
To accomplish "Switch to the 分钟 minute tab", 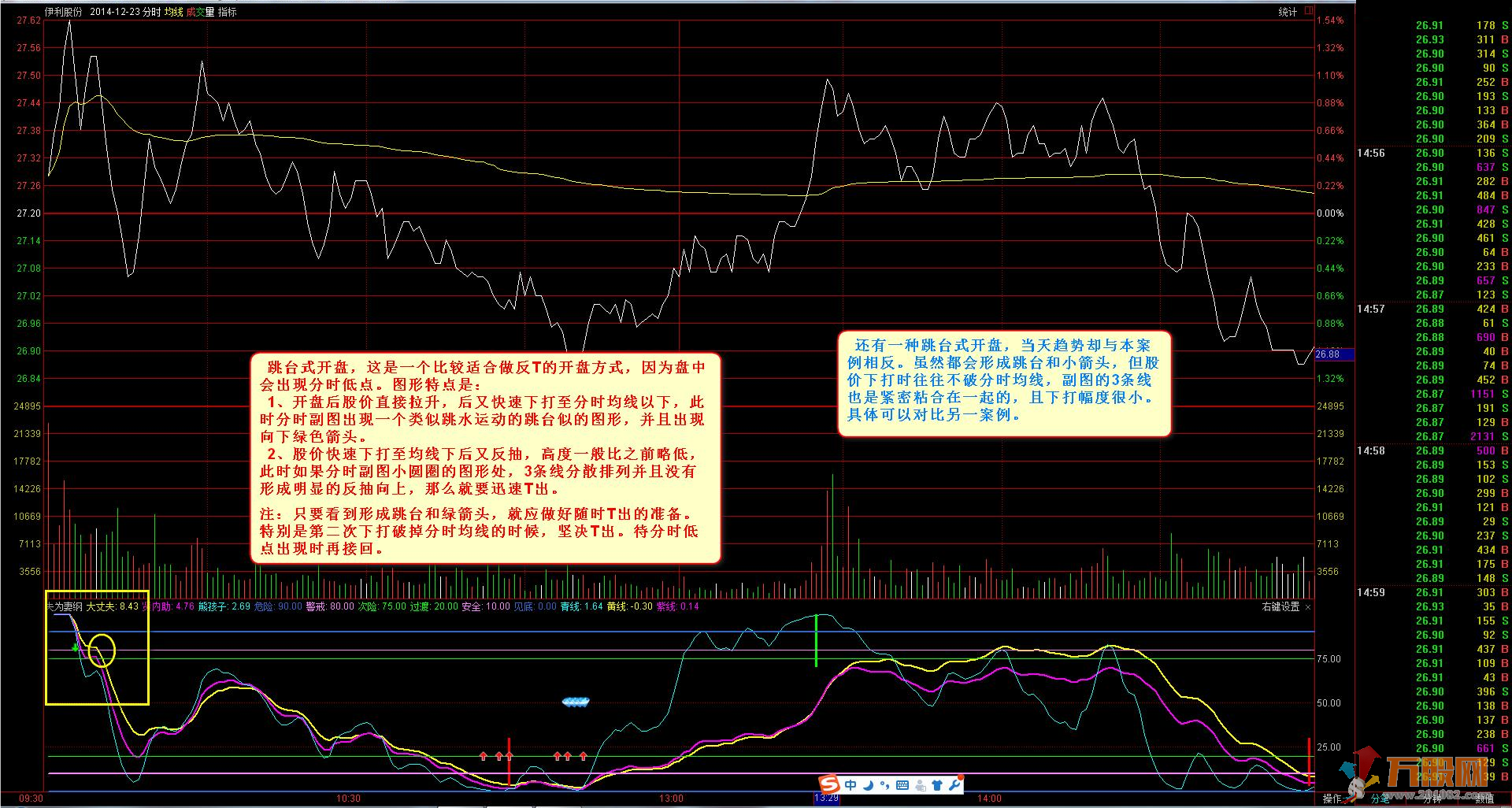I will pyautogui.click(x=1432, y=799).
